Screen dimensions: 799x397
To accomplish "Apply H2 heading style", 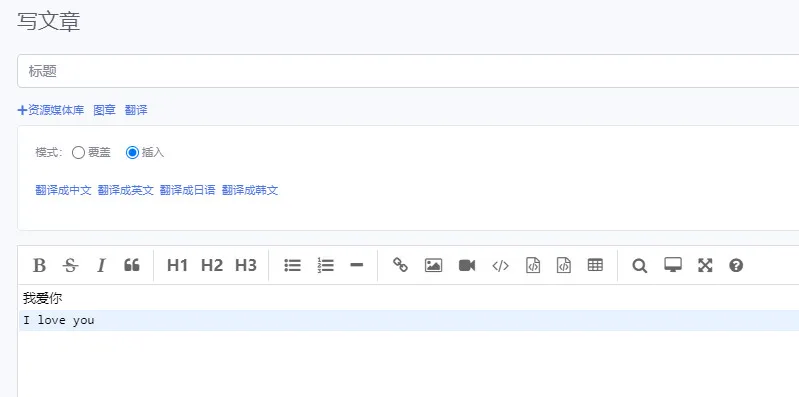I will 211,266.
